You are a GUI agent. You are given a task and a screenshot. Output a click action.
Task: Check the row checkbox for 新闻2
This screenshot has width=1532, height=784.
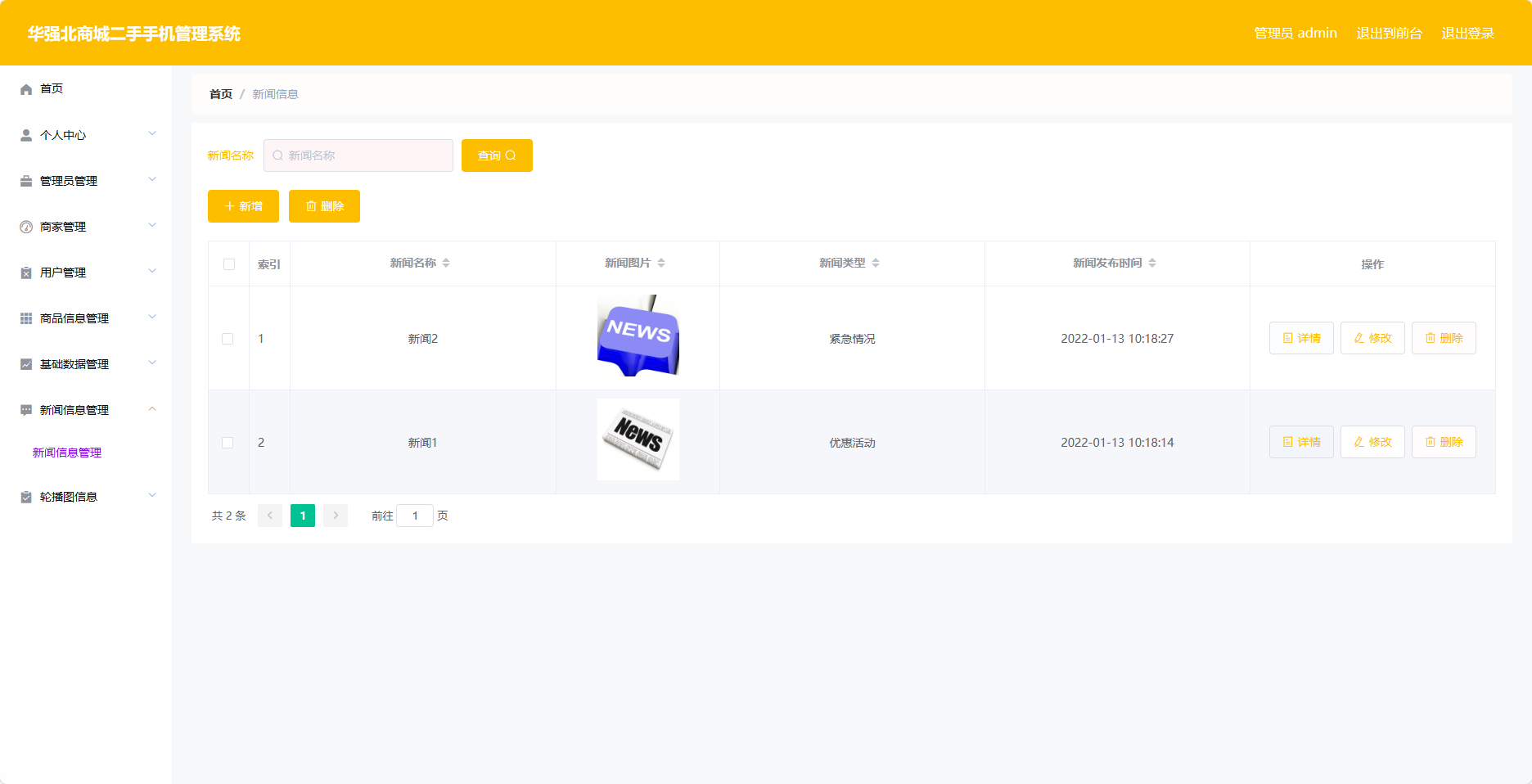pyautogui.click(x=228, y=339)
